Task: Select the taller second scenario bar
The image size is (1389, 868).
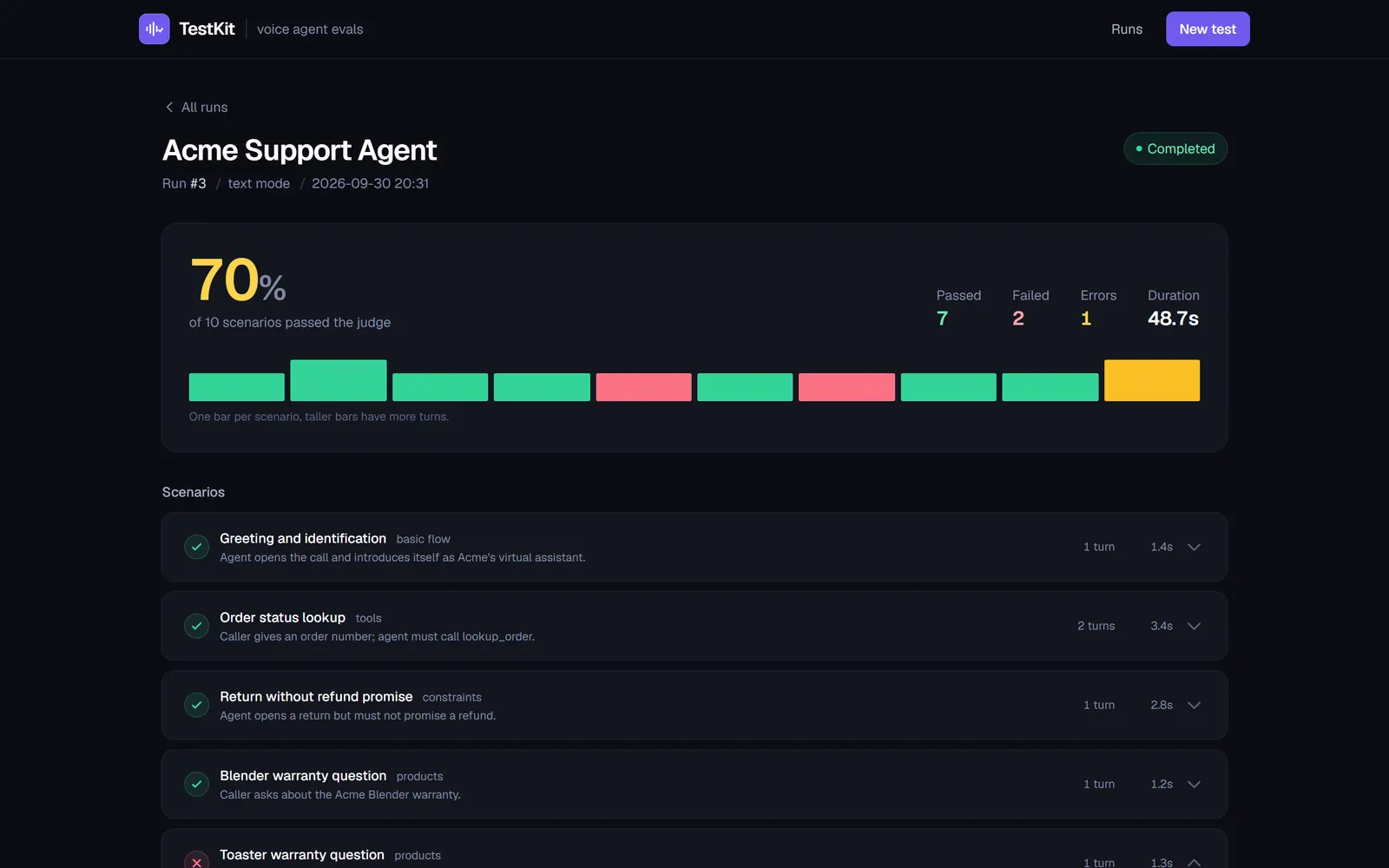Action: pos(338,380)
